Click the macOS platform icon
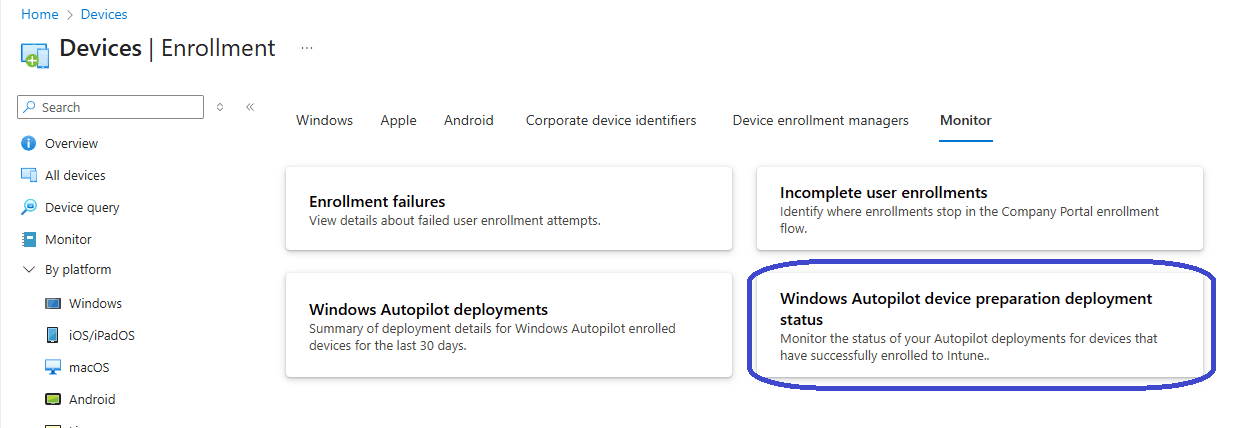This screenshot has height=428, width=1260. point(53,367)
